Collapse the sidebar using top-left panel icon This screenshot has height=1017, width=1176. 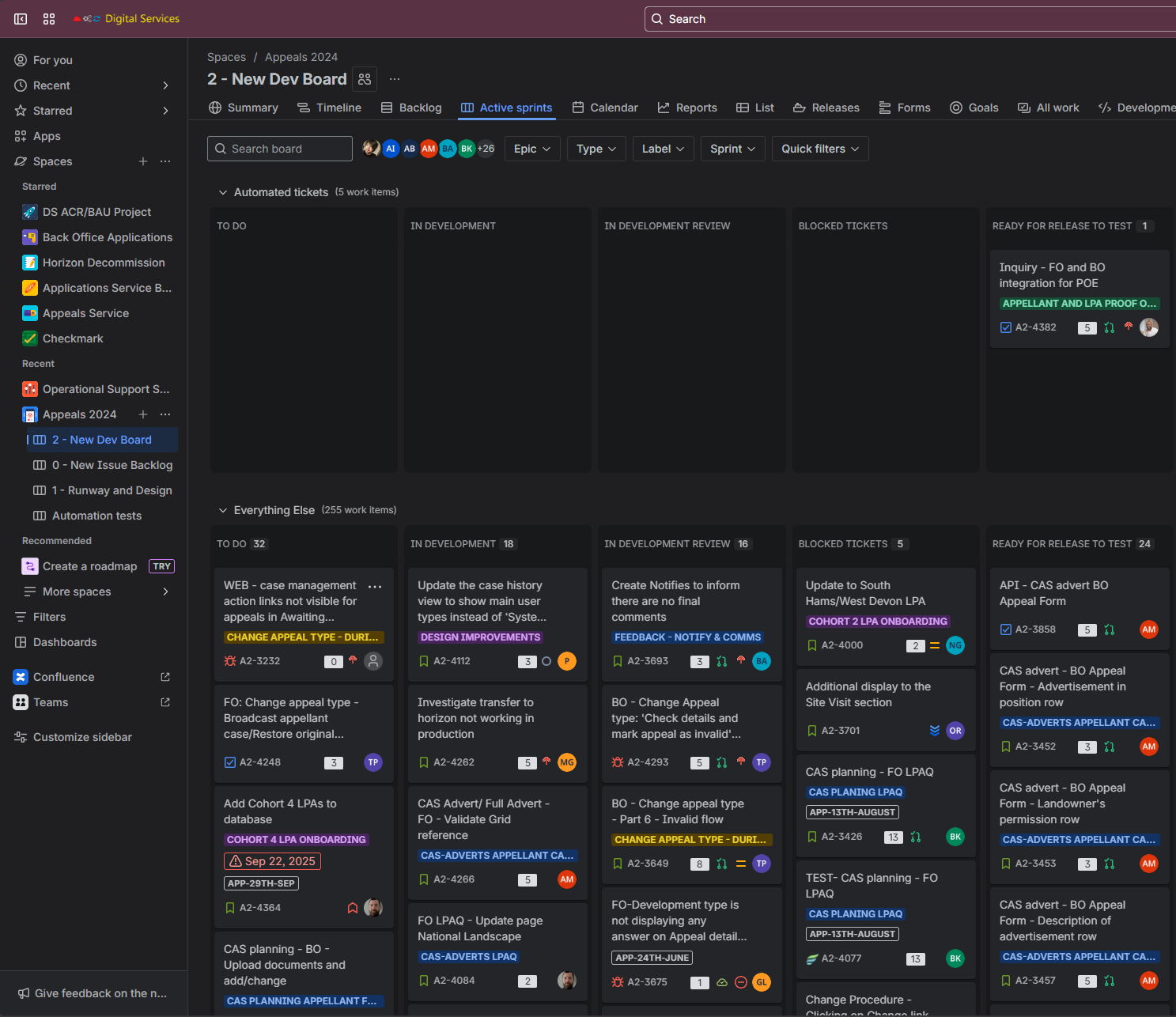coord(21,19)
